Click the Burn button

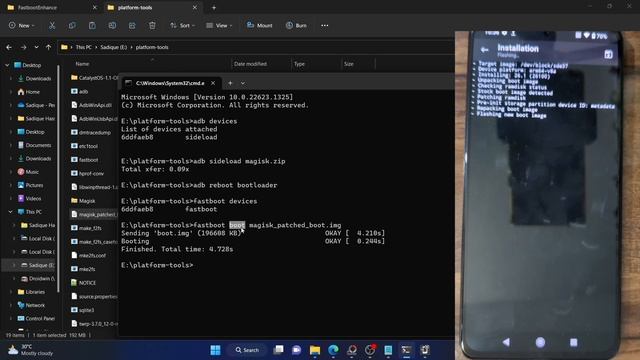tap(296, 25)
